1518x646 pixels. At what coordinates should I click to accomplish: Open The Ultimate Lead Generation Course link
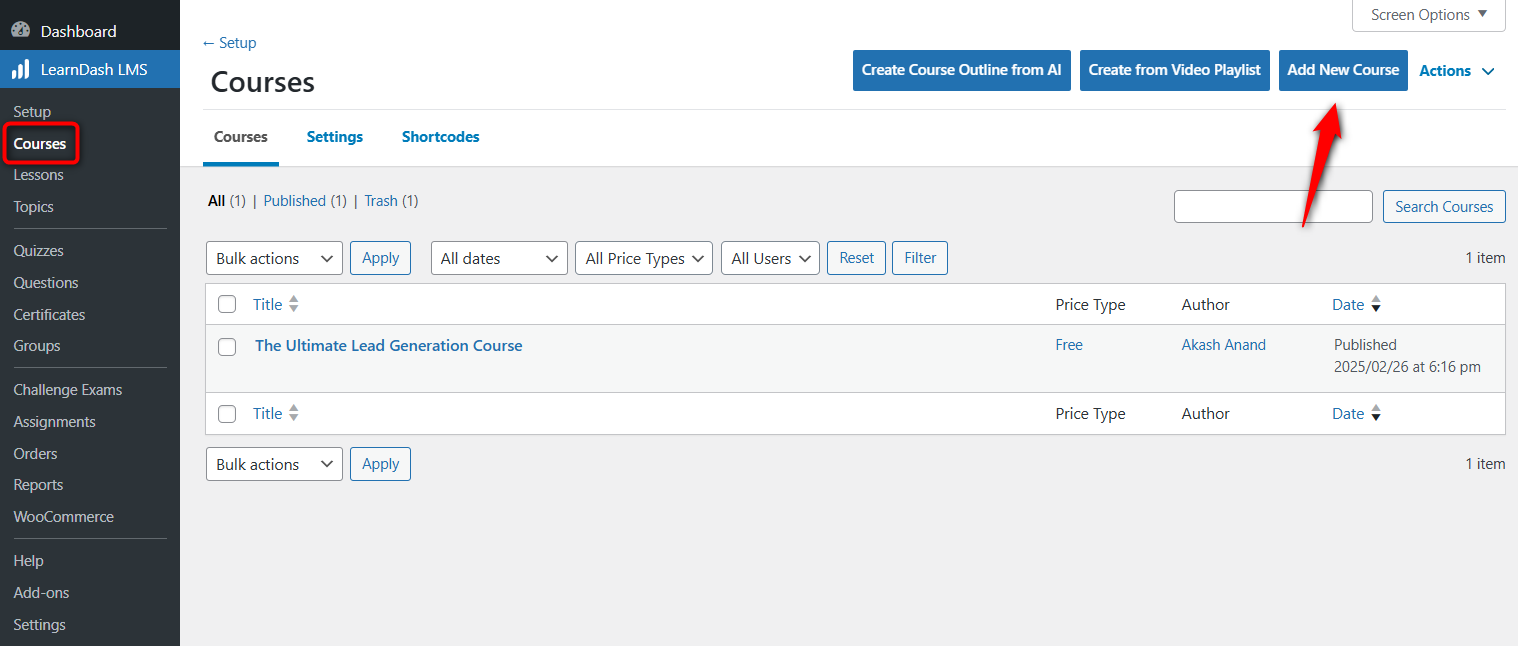click(388, 345)
